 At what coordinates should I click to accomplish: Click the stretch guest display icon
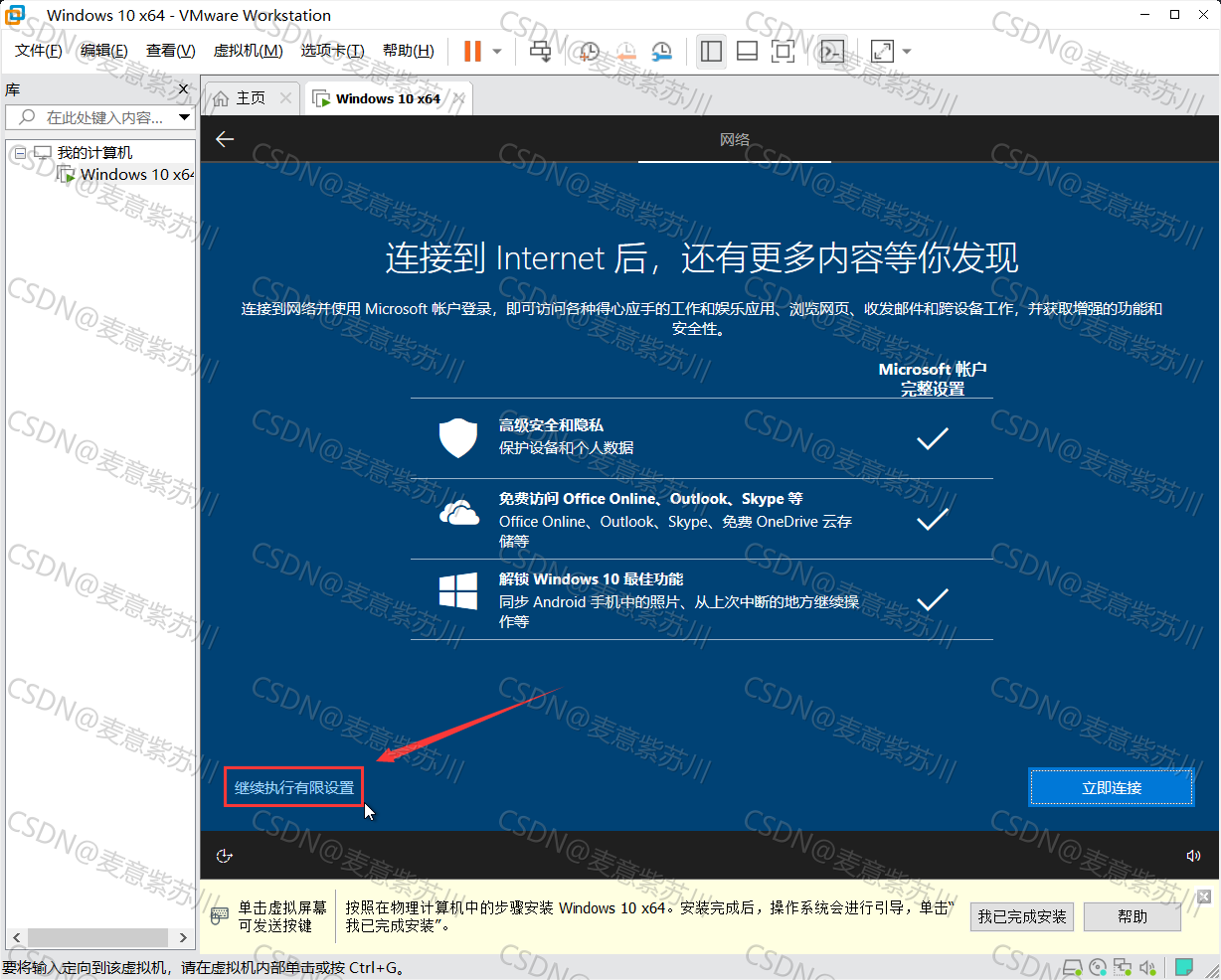click(882, 51)
